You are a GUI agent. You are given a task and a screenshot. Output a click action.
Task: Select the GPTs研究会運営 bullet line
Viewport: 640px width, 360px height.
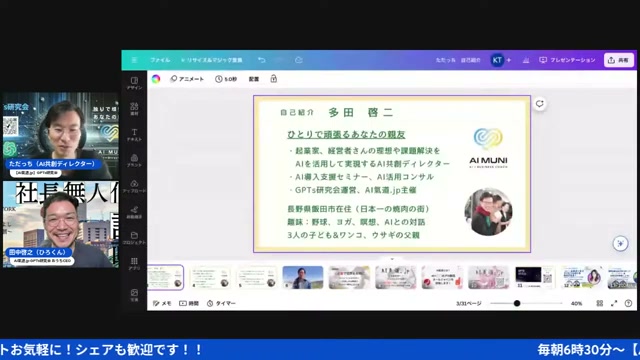coord(353,190)
